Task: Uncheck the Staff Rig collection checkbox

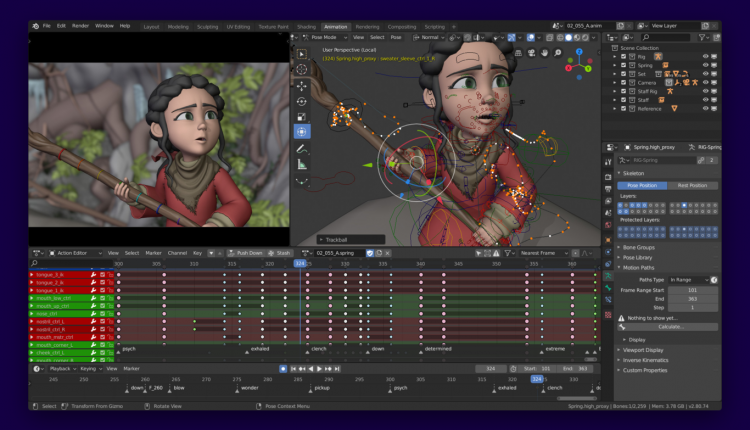Action: click(x=623, y=91)
